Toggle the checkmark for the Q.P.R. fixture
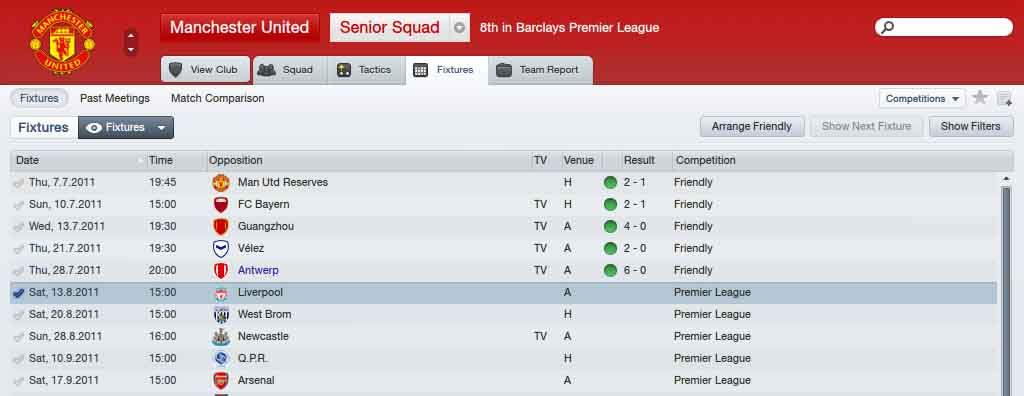This screenshot has height=396, width=1024. 18,359
